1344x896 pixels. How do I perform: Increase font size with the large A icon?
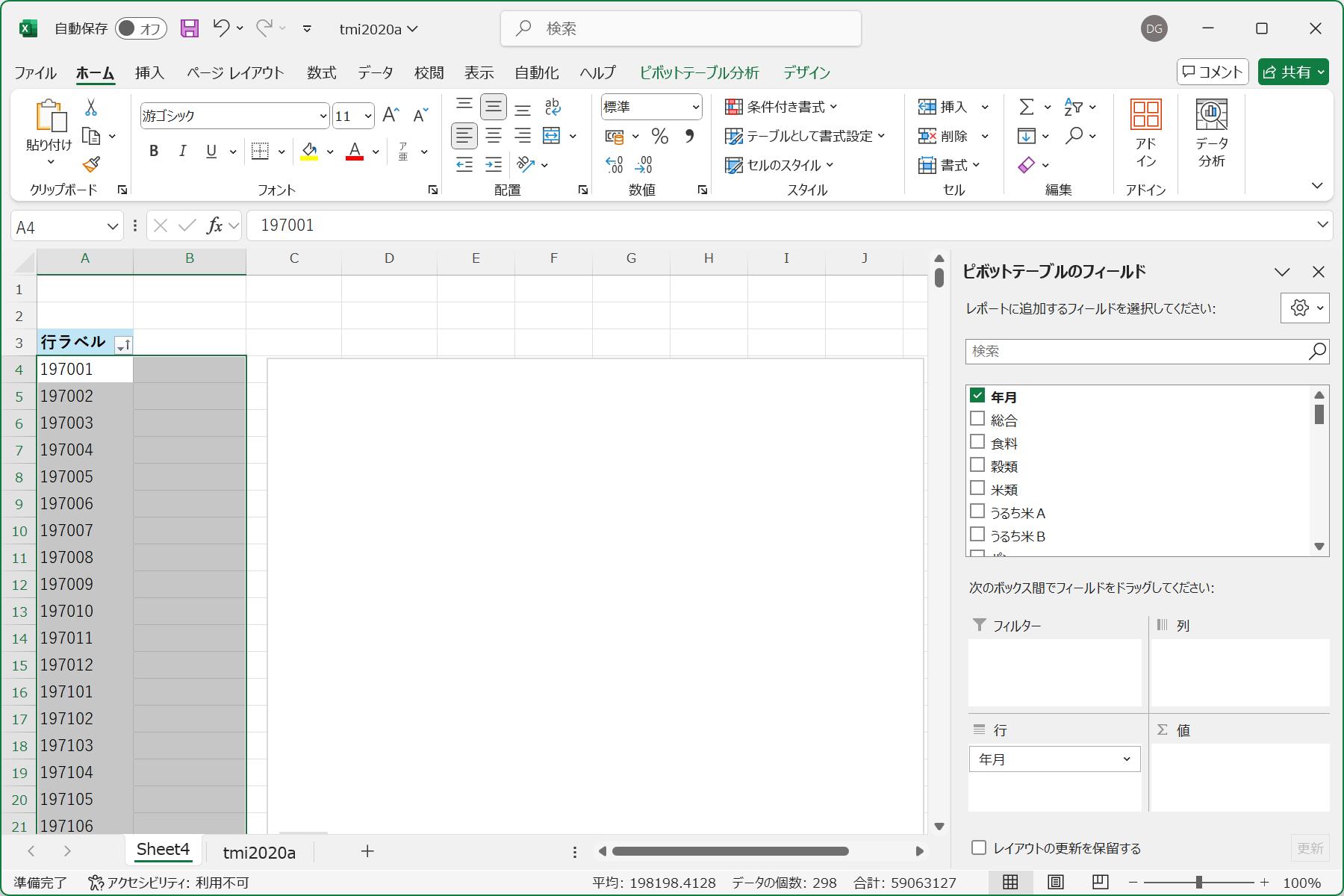click(x=391, y=115)
